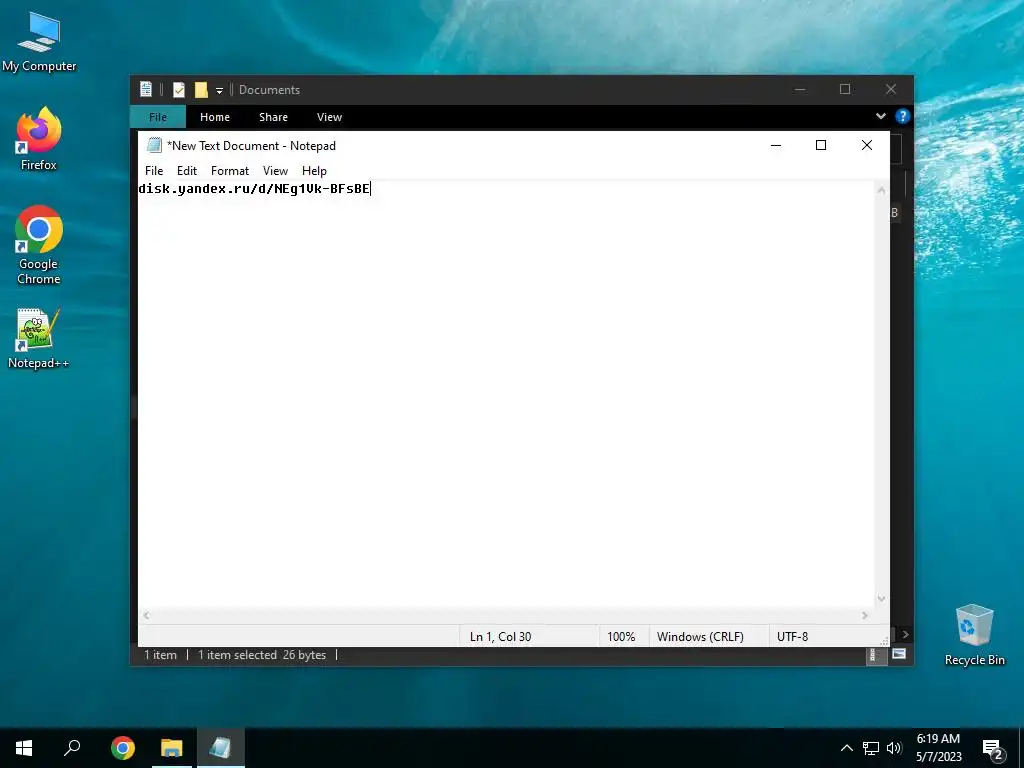The image size is (1024, 768).
Task: Close the Documents Explorer window
Action: (x=891, y=89)
